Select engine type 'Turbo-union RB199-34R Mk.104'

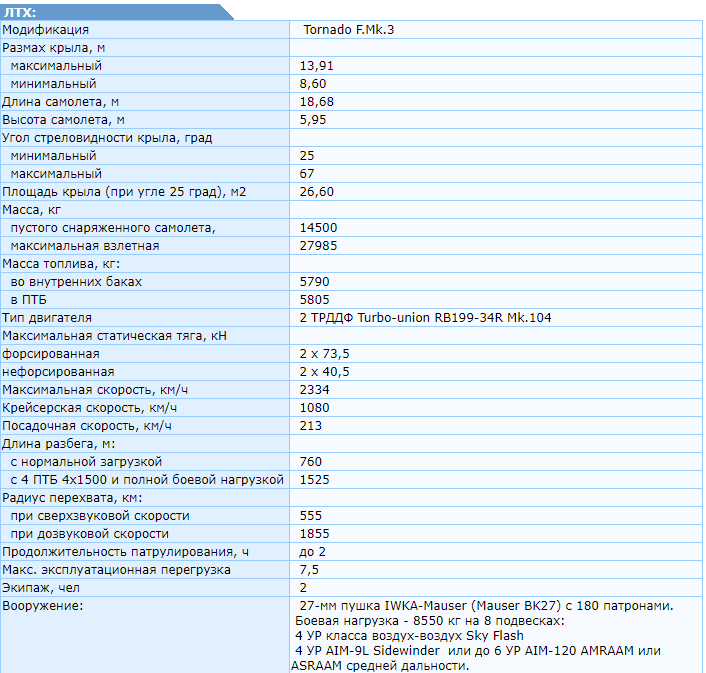click(x=454, y=318)
